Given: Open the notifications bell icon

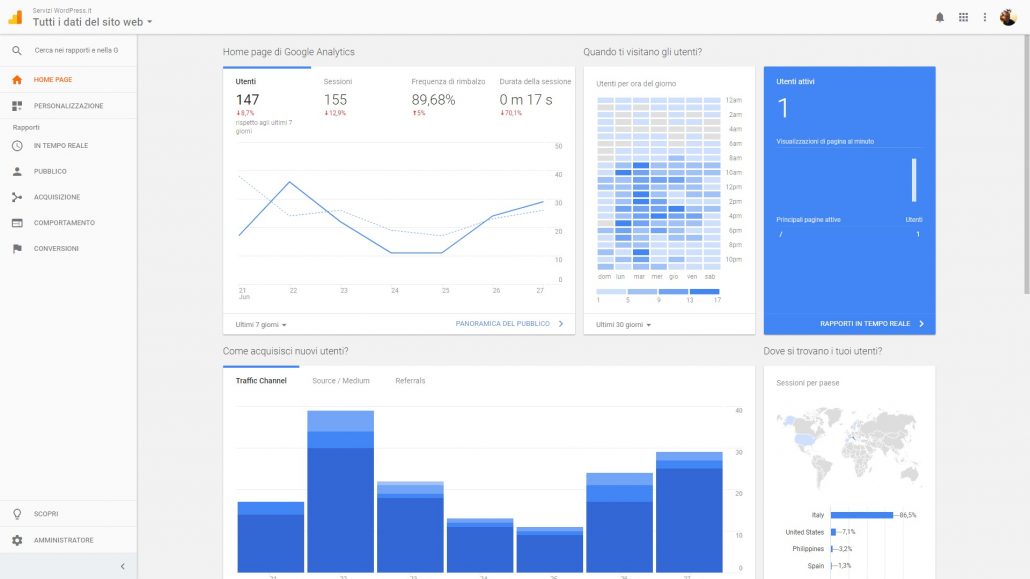Looking at the screenshot, I should coord(939,18).
